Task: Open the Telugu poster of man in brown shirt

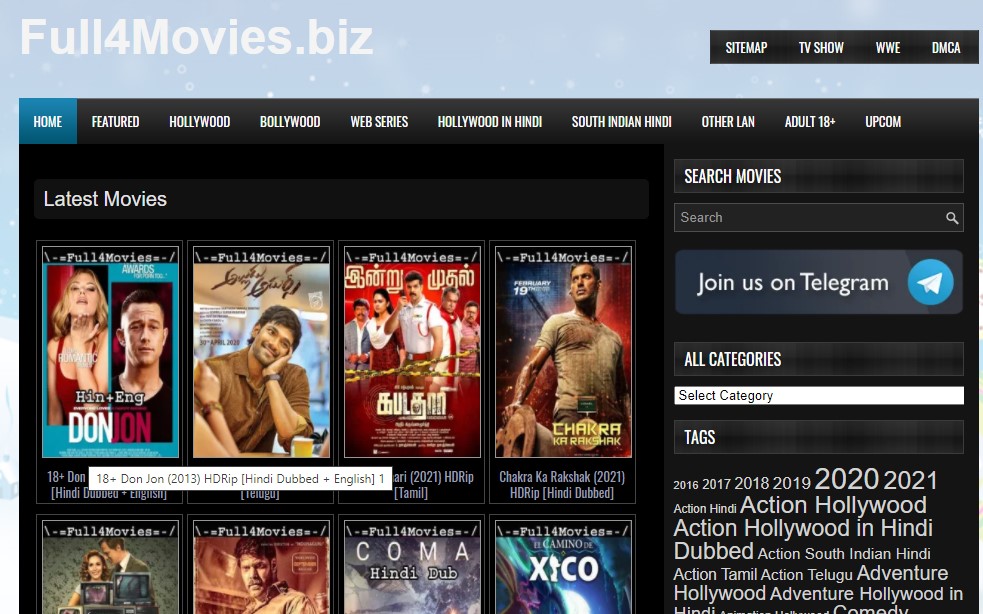Action: click(261, 352)
